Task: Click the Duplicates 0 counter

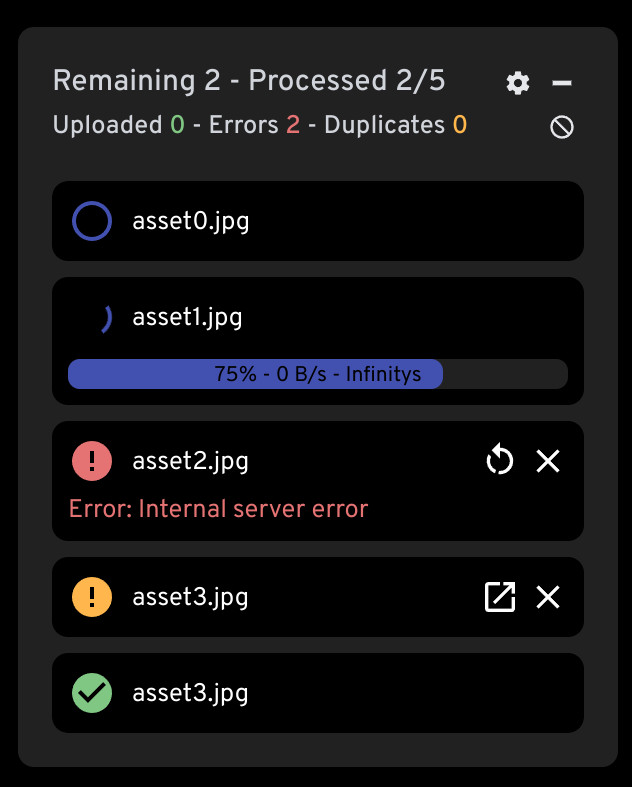Action: click(396, 124)
